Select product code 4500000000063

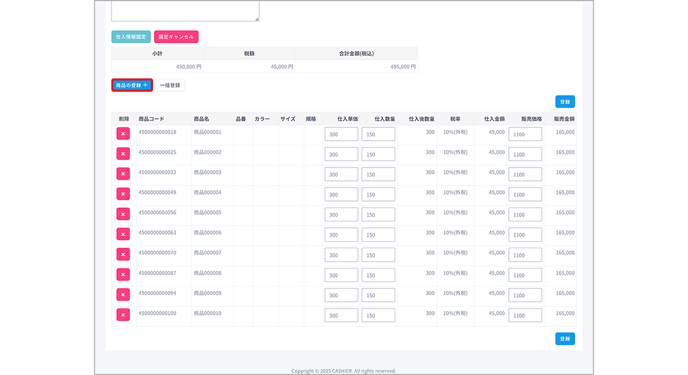coord(157,233)
